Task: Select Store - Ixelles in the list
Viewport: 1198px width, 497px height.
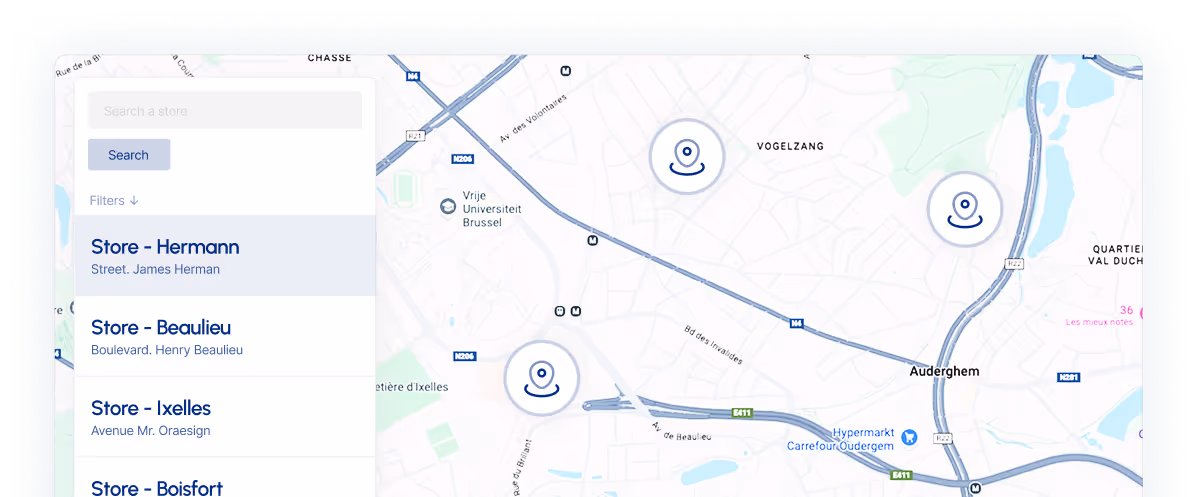Action: click(x=225, y=417)
